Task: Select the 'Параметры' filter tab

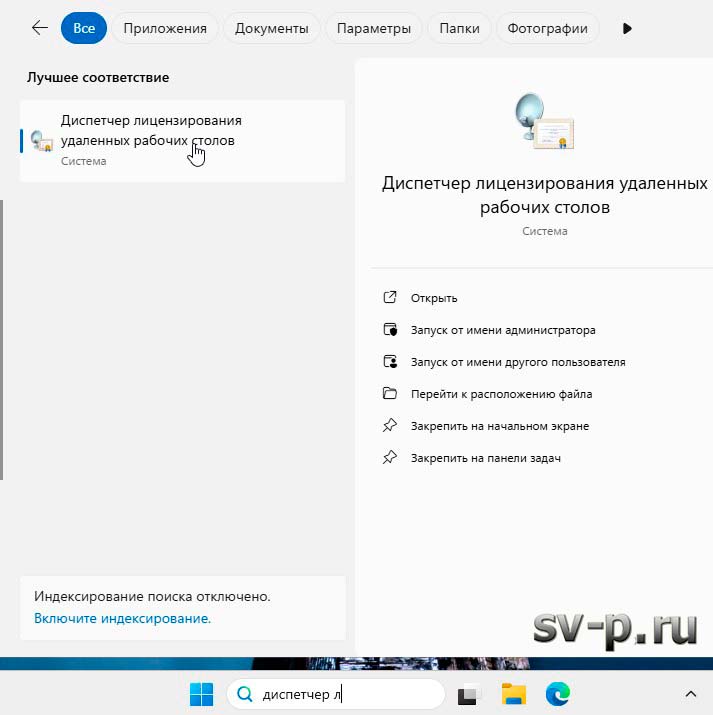Action: pos(373,28)
